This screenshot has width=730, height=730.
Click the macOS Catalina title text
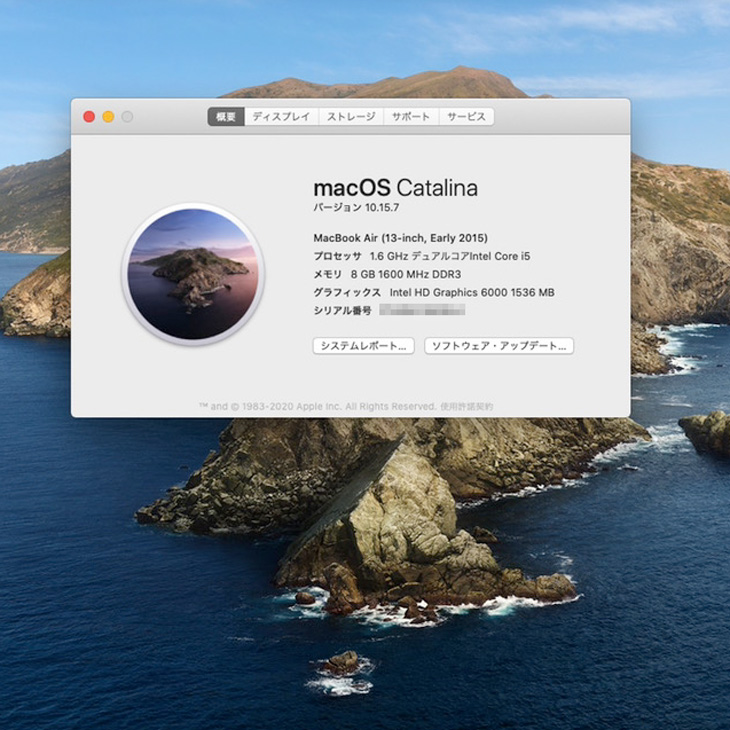point(396,188)
